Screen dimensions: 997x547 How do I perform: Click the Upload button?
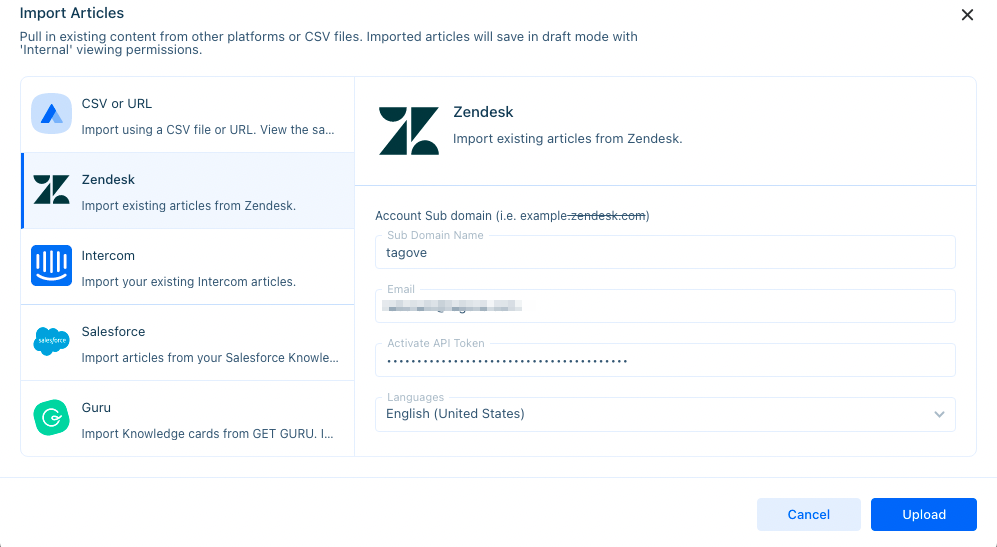click(x=924, y=515)
